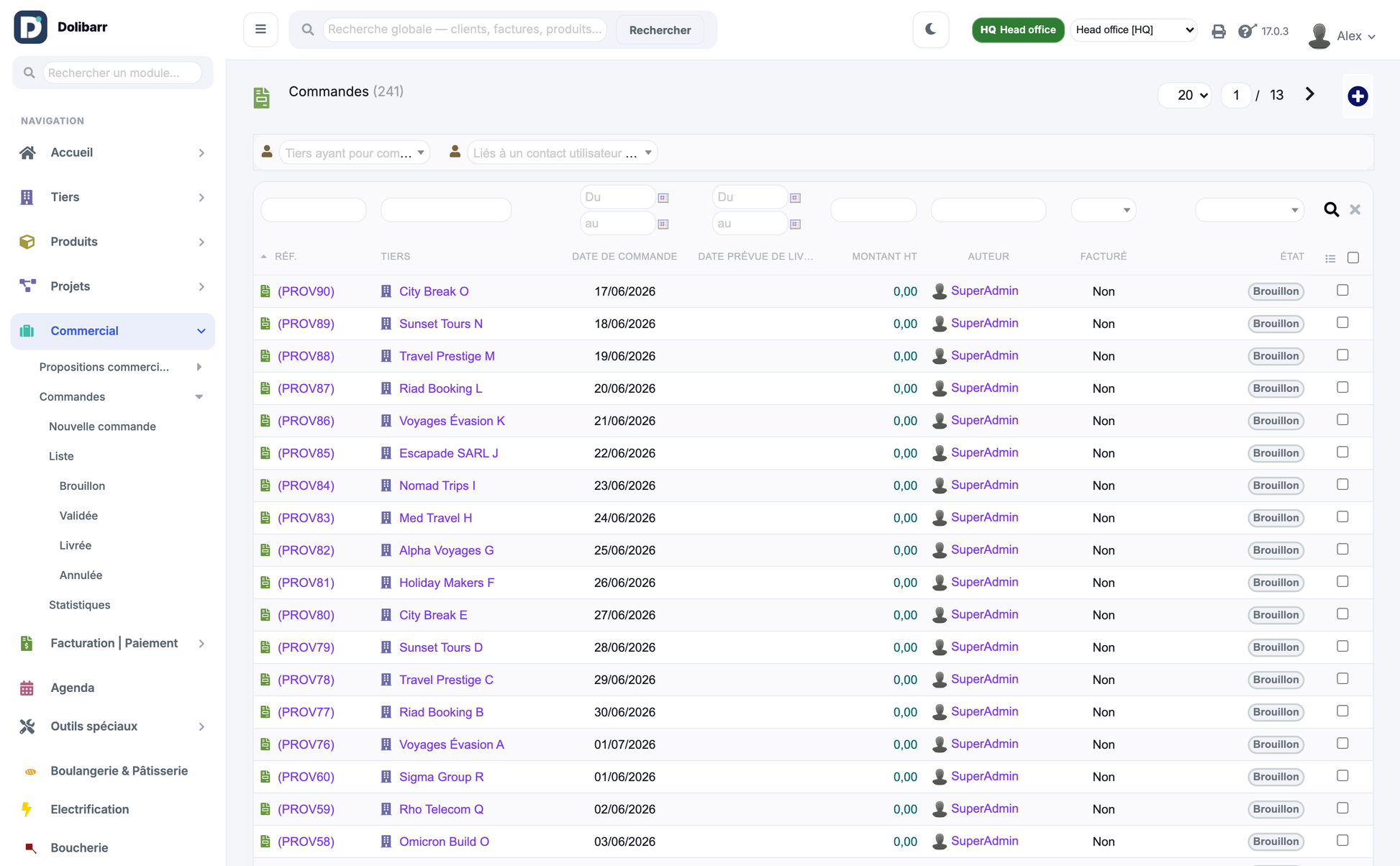This screenshot has height=866, width=1400.
Task: Check the box for row (PROV81)
Action: coord(1342,582)
